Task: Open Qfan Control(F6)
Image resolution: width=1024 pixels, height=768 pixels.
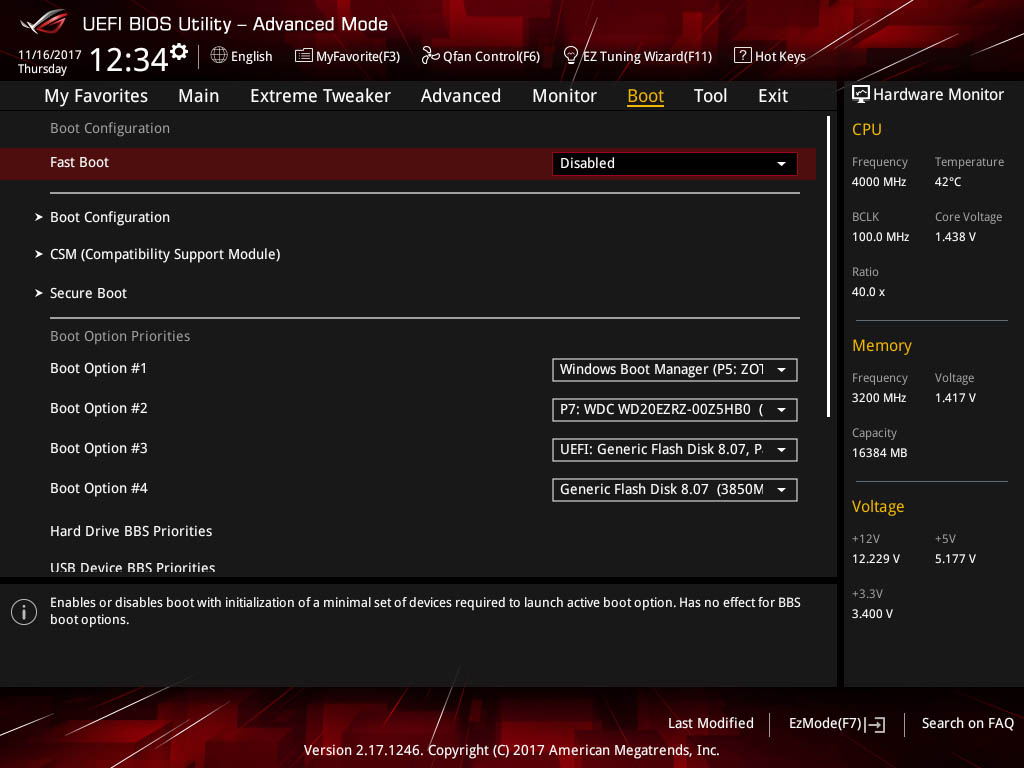Action: coord(481,56)
